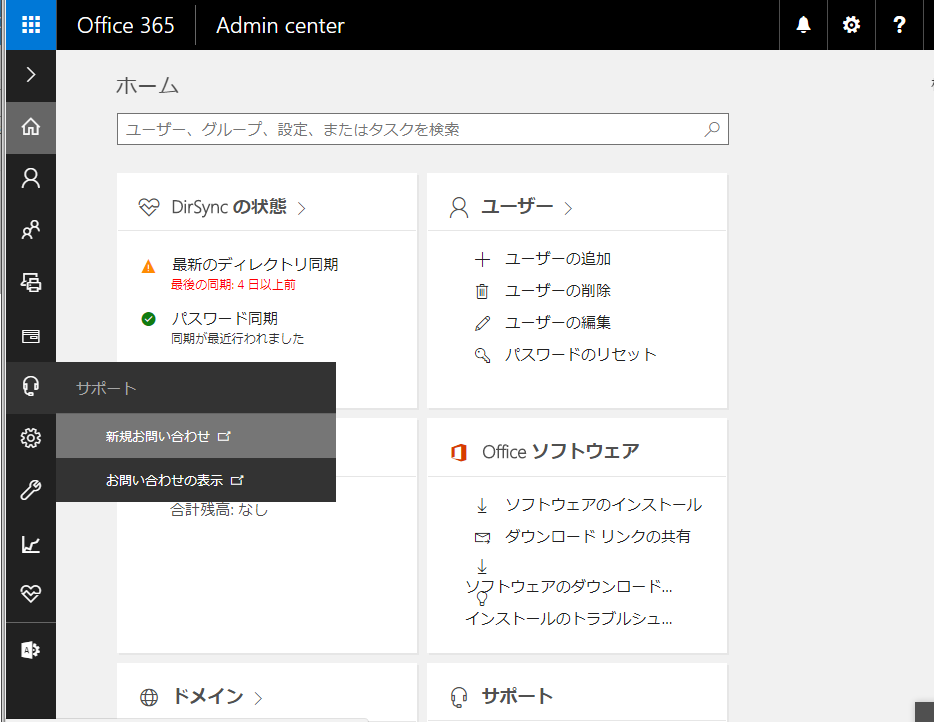This screenshot has width=934, height=722.
Task: Select 新規お問い合わせ from support flyout
Action: click(x=196, y=437)
